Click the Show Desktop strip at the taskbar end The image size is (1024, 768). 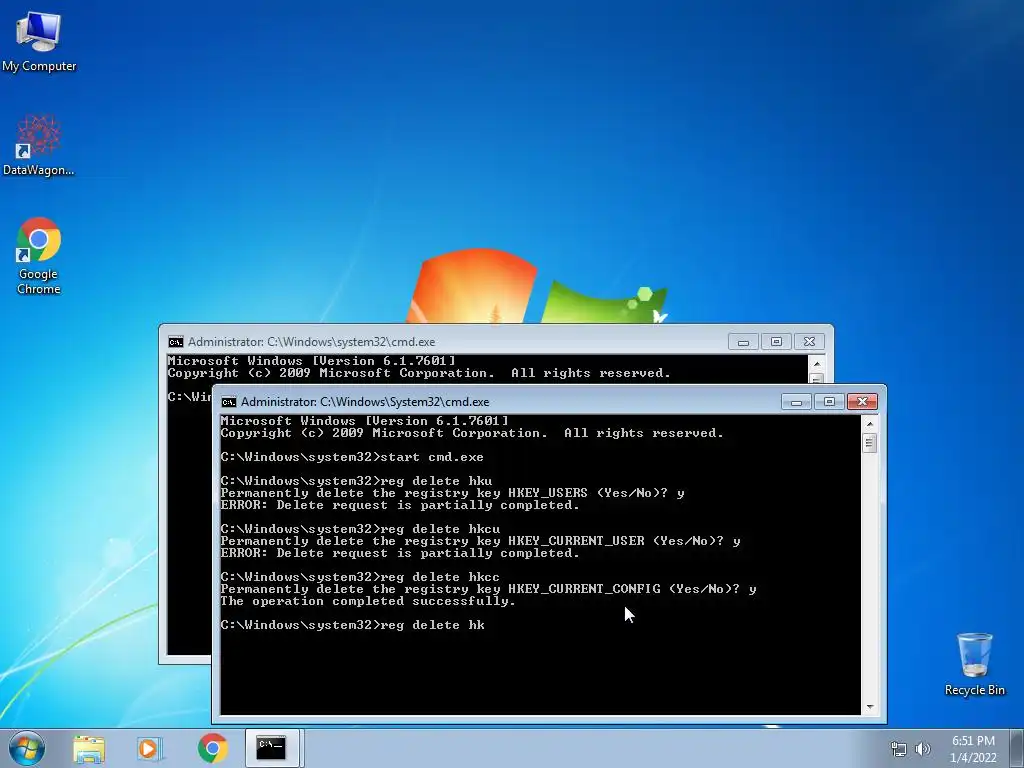1017,748
